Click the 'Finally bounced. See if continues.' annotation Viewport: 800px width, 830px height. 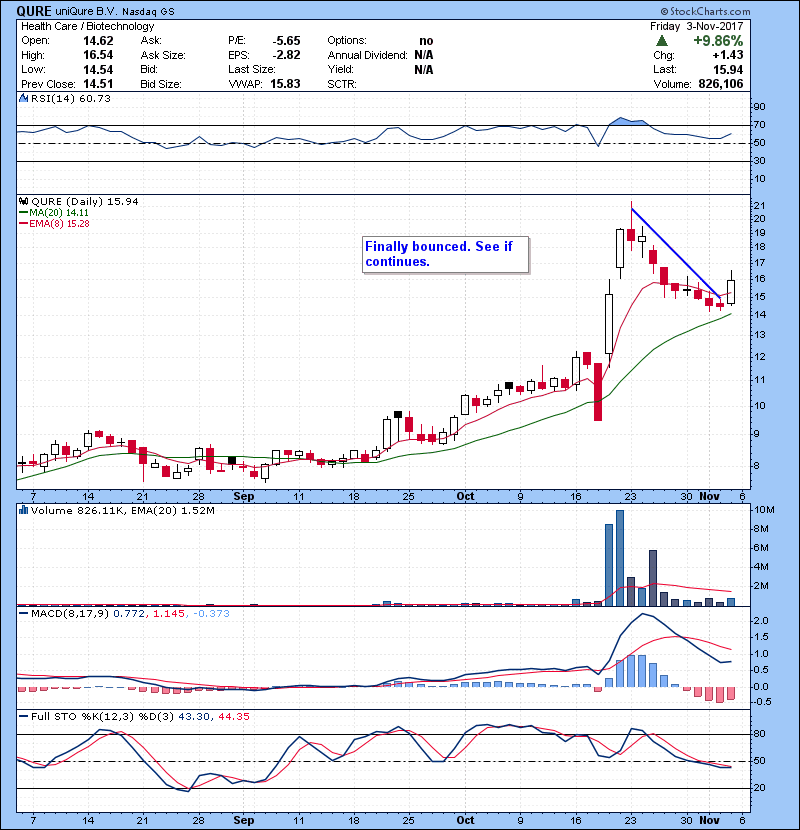(445, 254)
